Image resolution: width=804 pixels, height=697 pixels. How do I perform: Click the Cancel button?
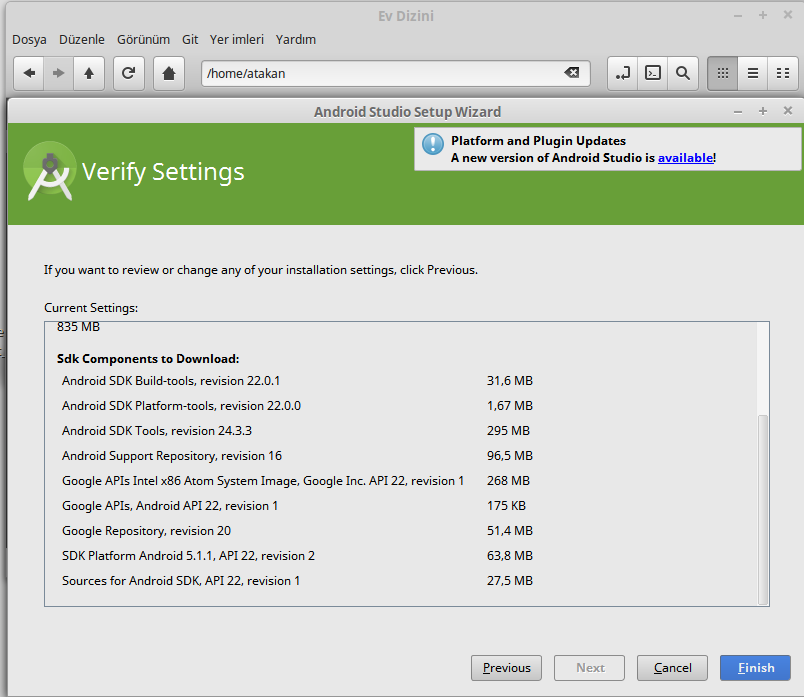click(x=672, y=668)
